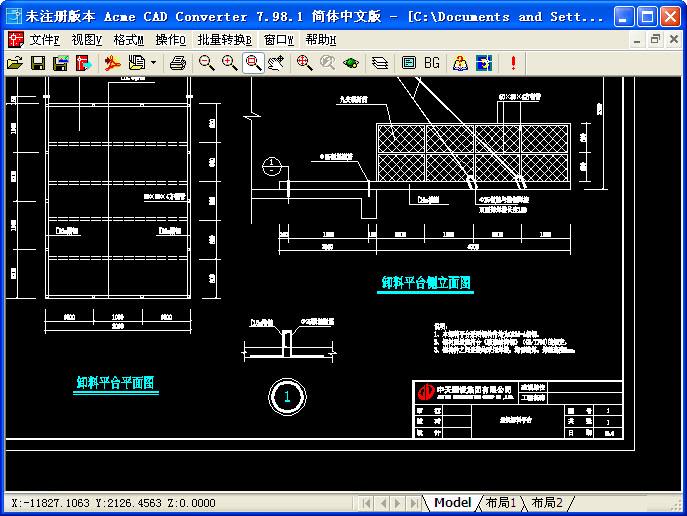Open the 帮助H menu
This screenshot has height=516, width=687.
pyautogui.click(x=321, y=40)
